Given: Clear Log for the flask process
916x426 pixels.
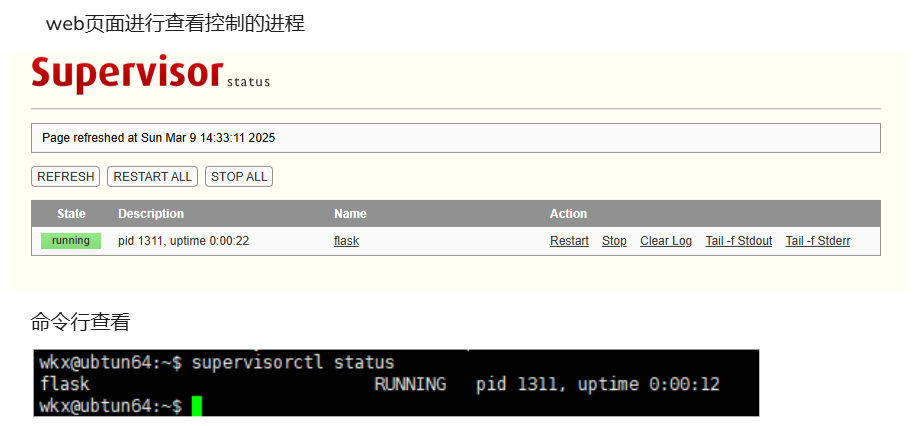Looking at the screenshot, I should (x=666, y=241).
